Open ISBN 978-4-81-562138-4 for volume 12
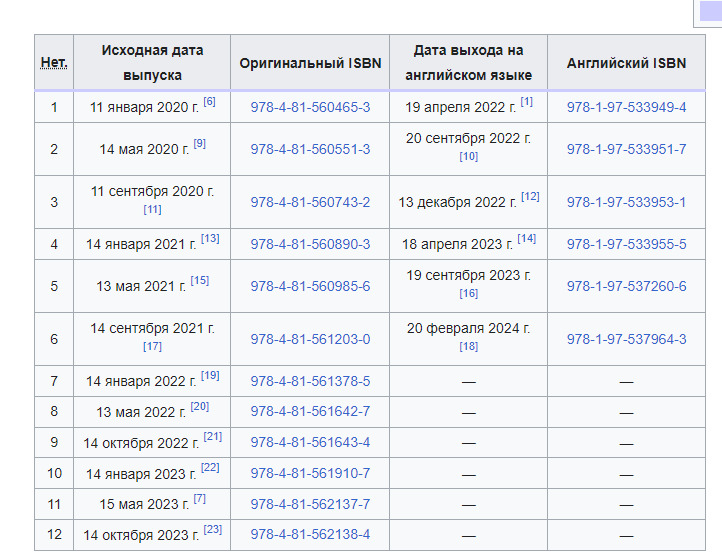The height and width of the screenshot is (556, 722). point(310,534)
